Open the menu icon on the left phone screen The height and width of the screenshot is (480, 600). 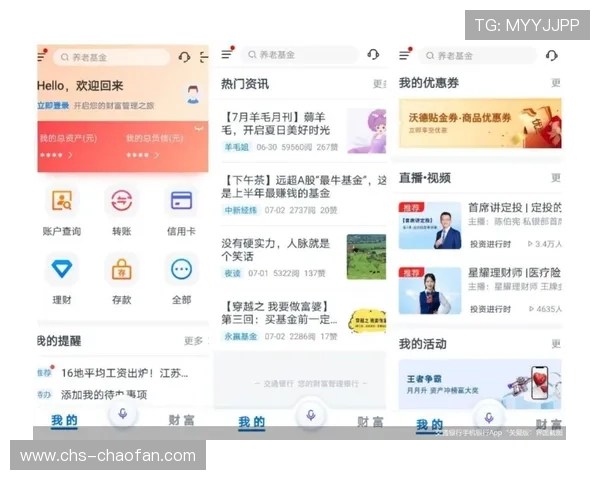[42, 56]
